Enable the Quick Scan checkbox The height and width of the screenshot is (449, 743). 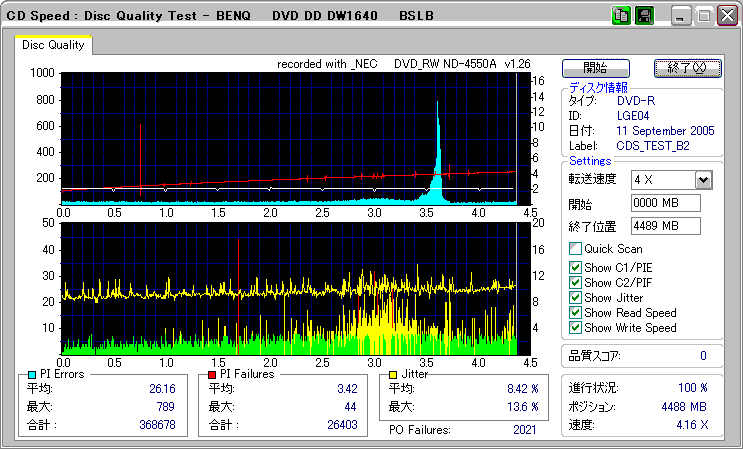coord(575,249)
